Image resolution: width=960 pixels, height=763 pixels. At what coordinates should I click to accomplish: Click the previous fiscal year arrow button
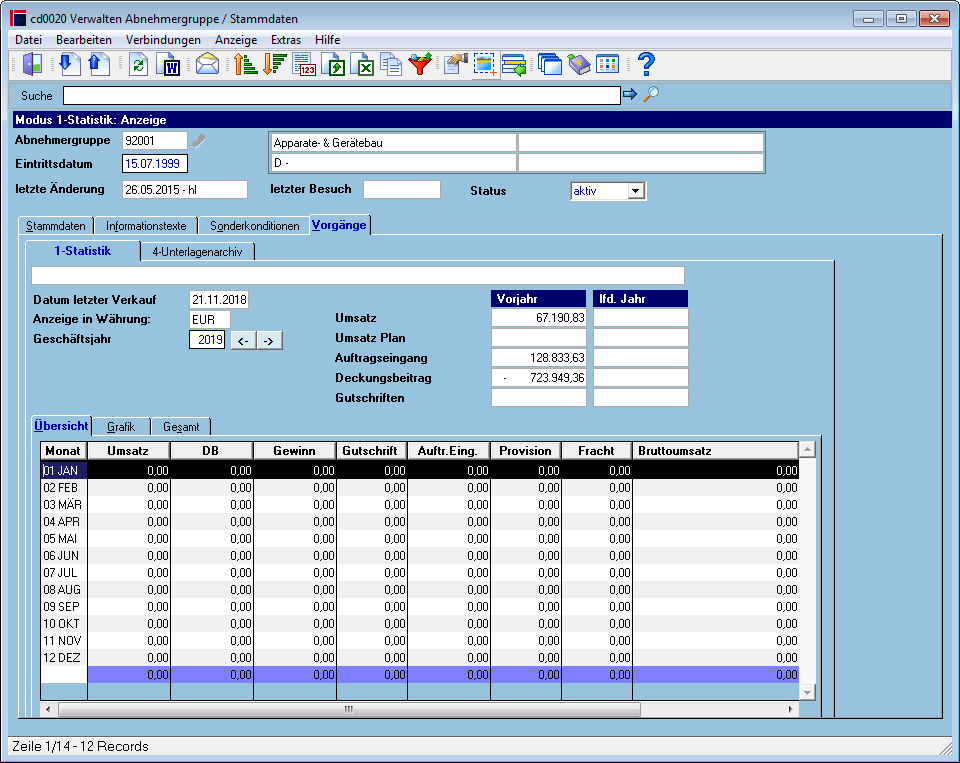pyautogui.click(x=243, y=340)
